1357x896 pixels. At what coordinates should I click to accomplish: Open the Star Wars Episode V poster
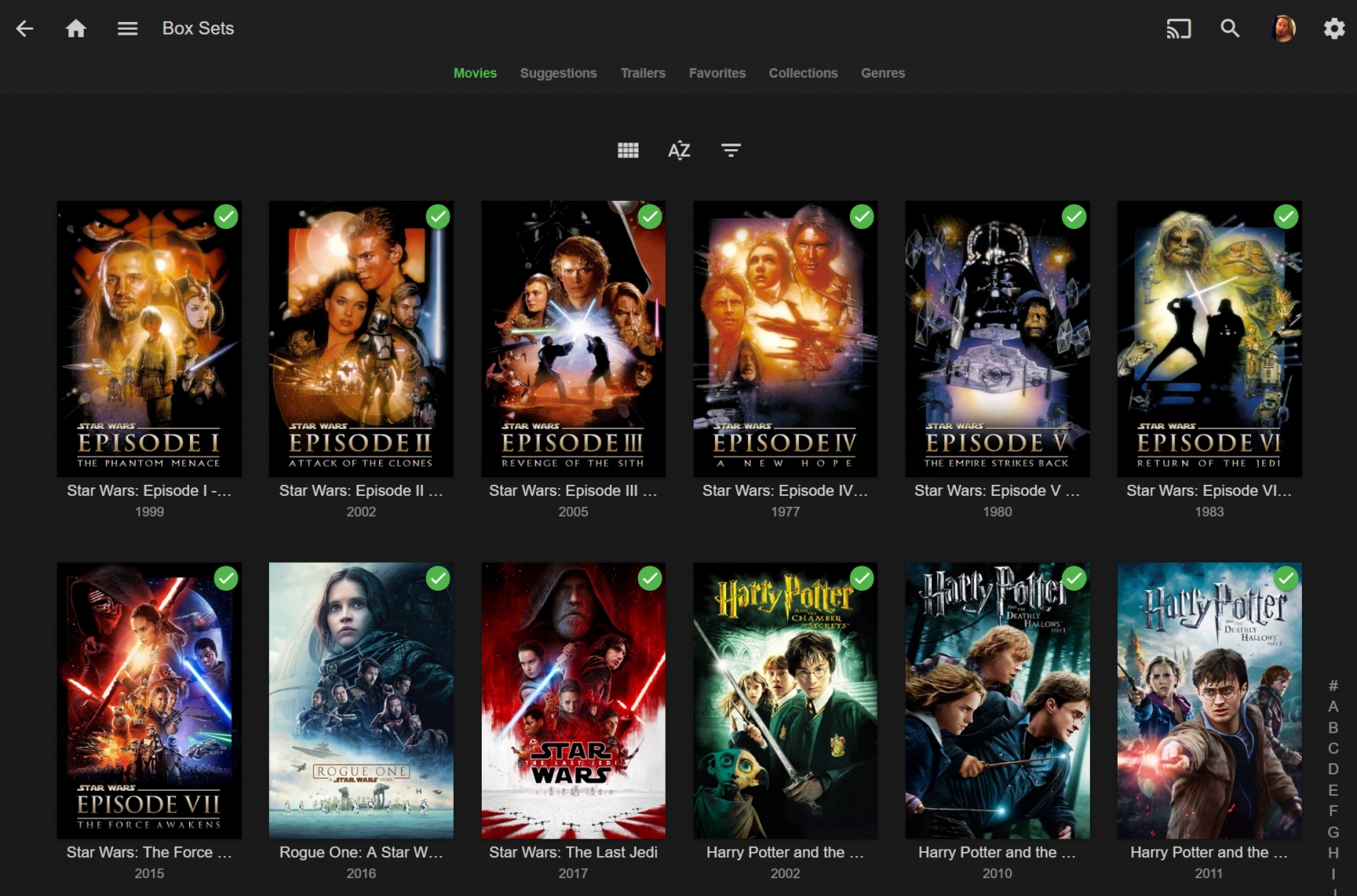(x=997, y=338)
